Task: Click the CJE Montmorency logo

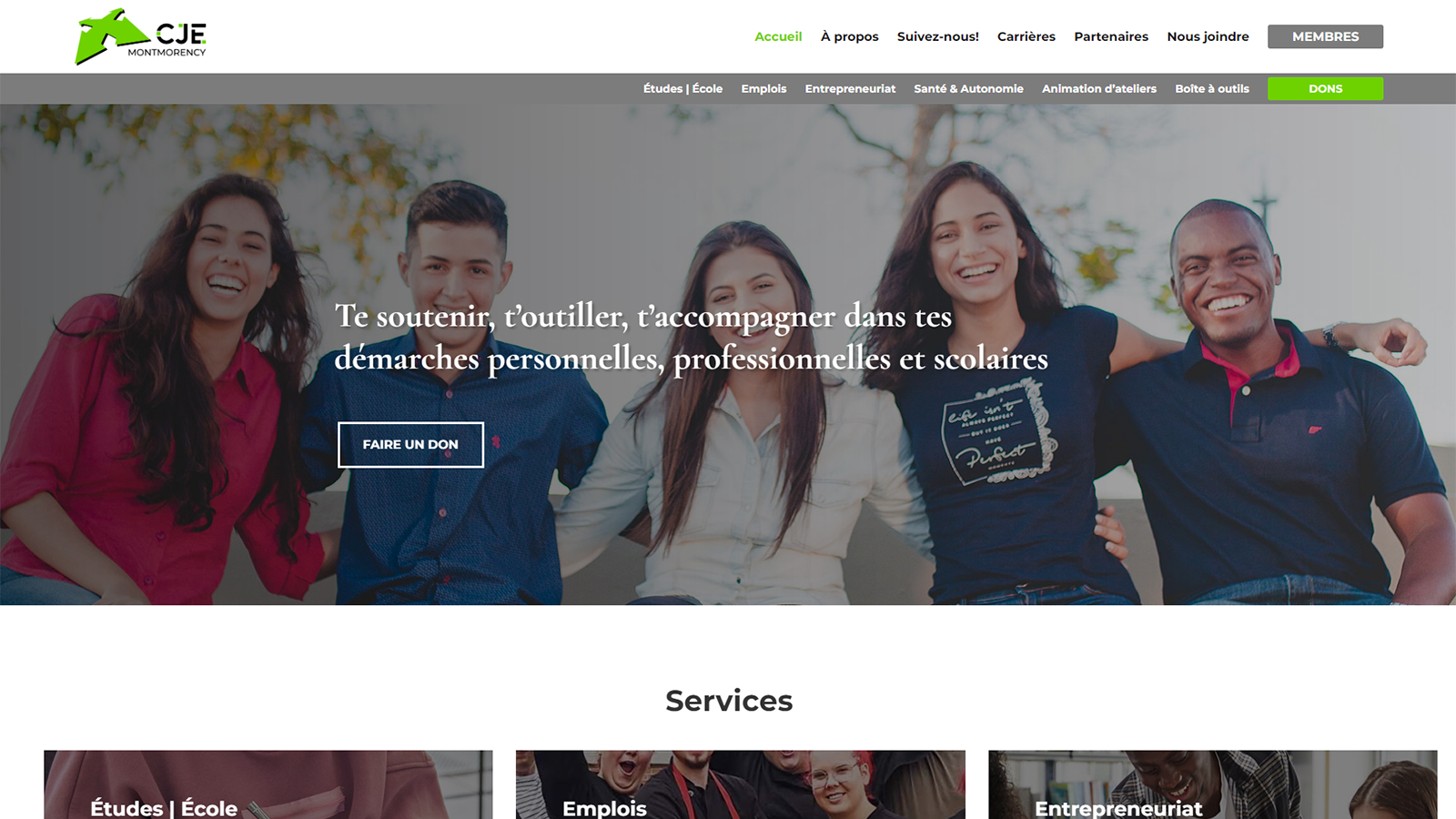Action: coord(141,36)
